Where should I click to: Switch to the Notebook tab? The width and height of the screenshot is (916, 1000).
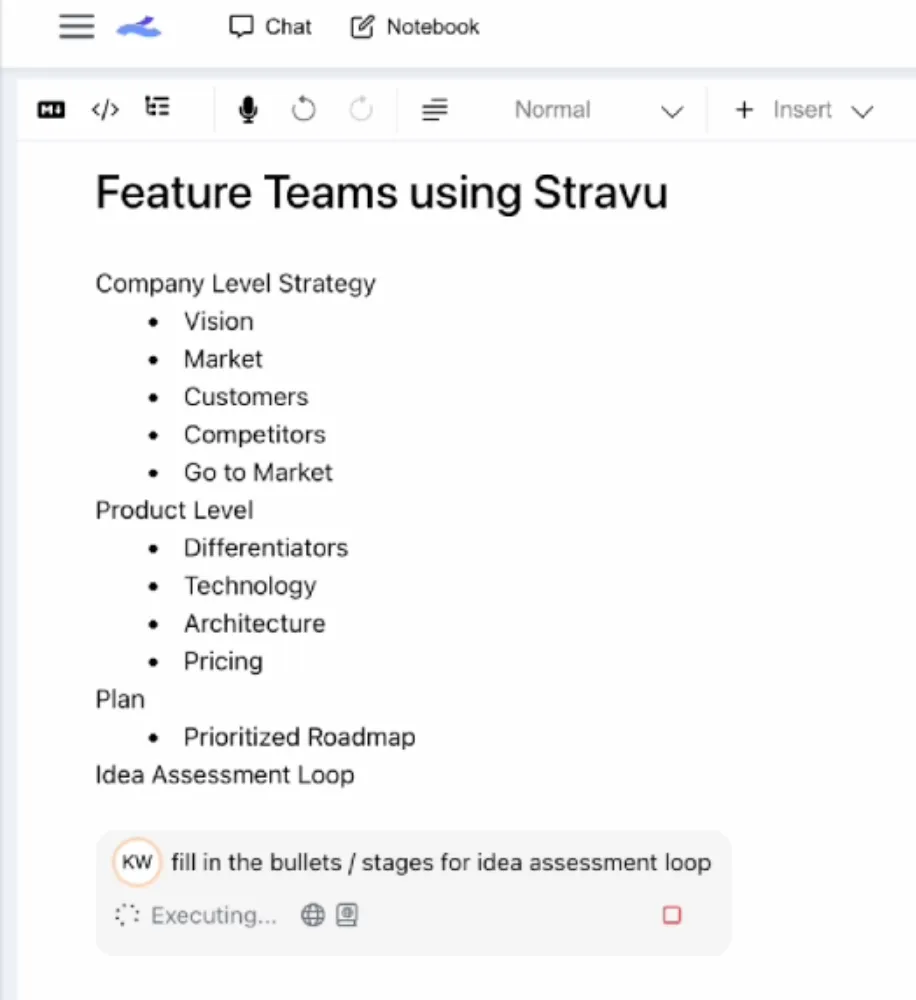(x=415, y=27)
